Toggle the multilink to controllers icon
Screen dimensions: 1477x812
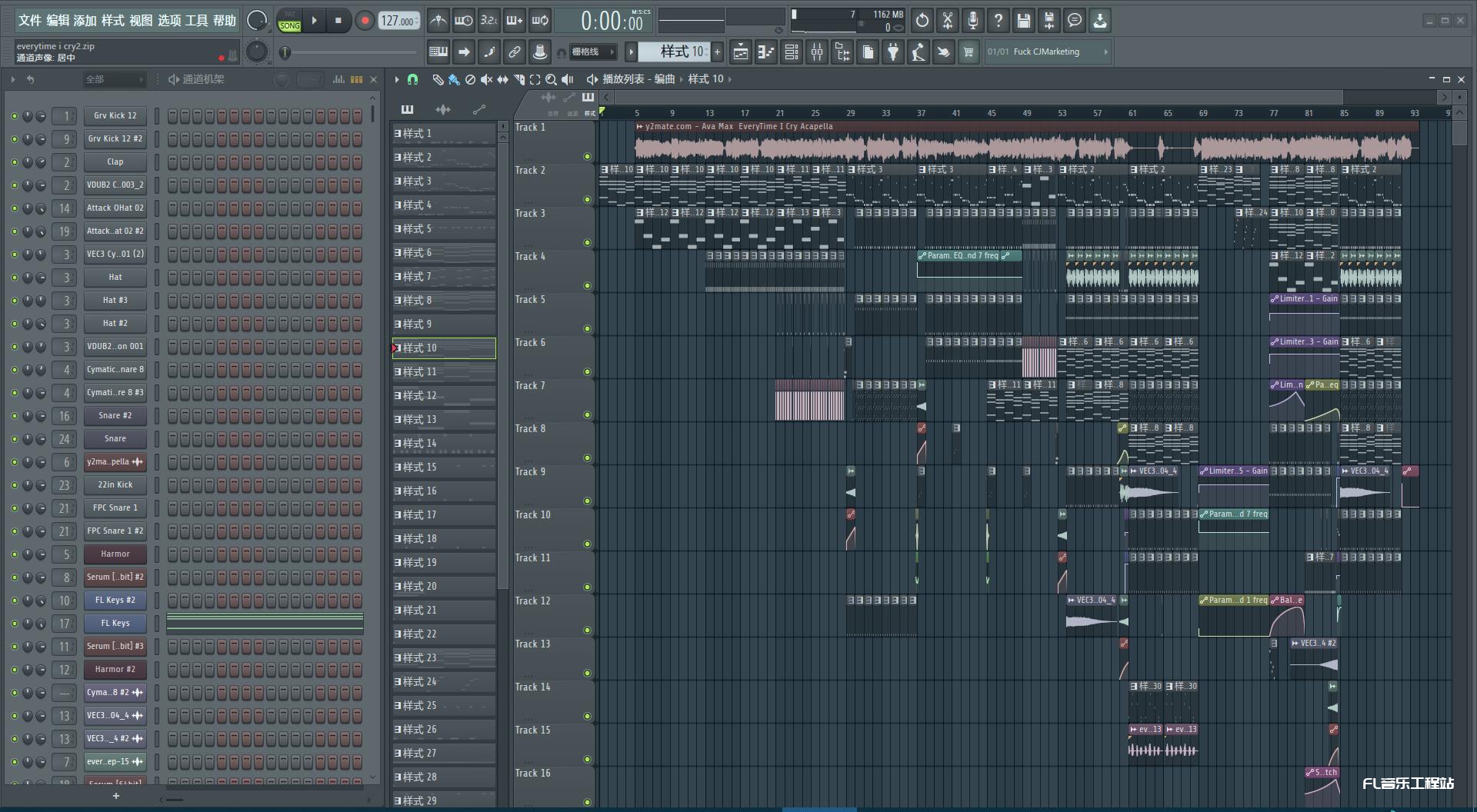(515, 52)
